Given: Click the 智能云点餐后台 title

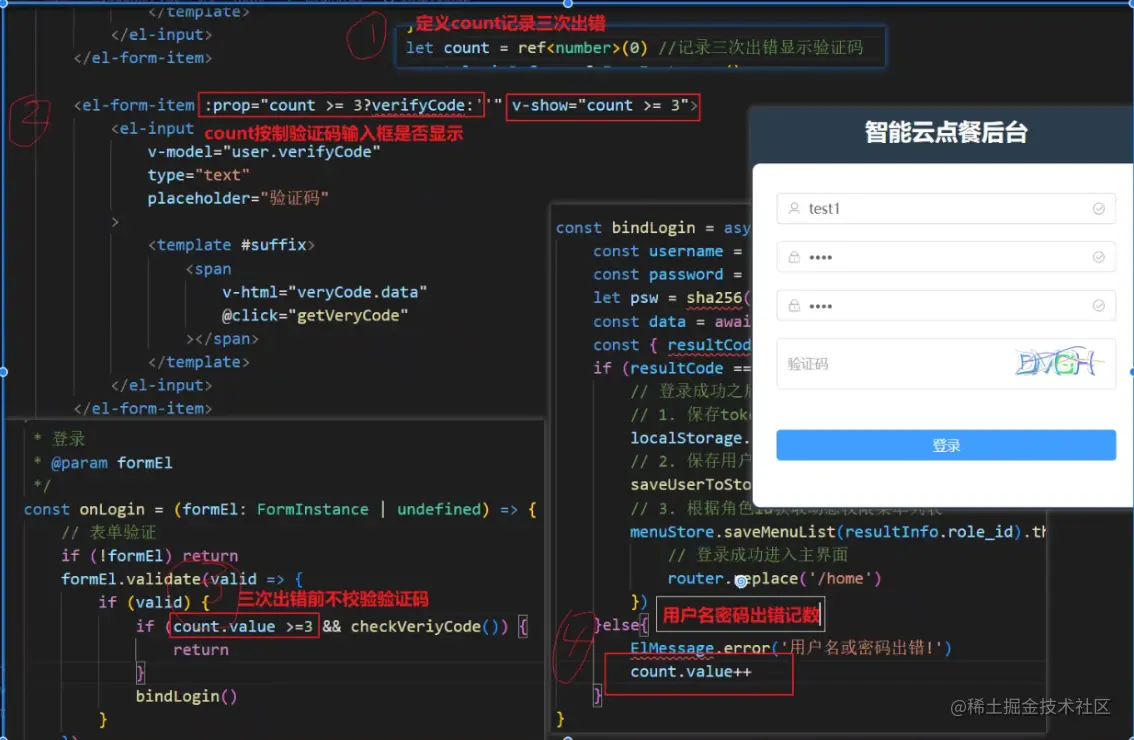Looking at the screenshot, I should tap(945, 132).
